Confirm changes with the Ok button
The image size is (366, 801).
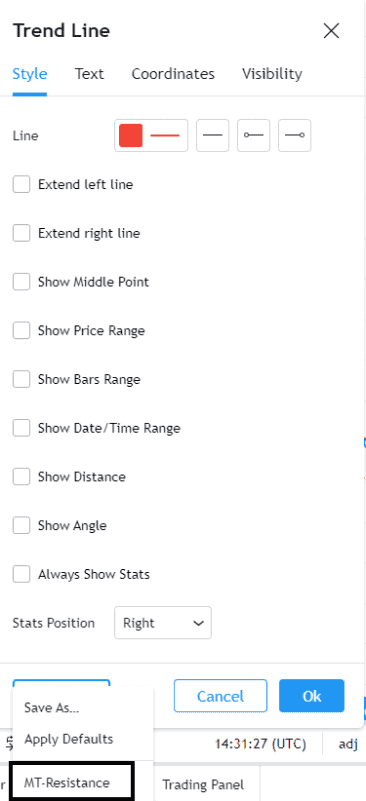[x=311, y=696]
